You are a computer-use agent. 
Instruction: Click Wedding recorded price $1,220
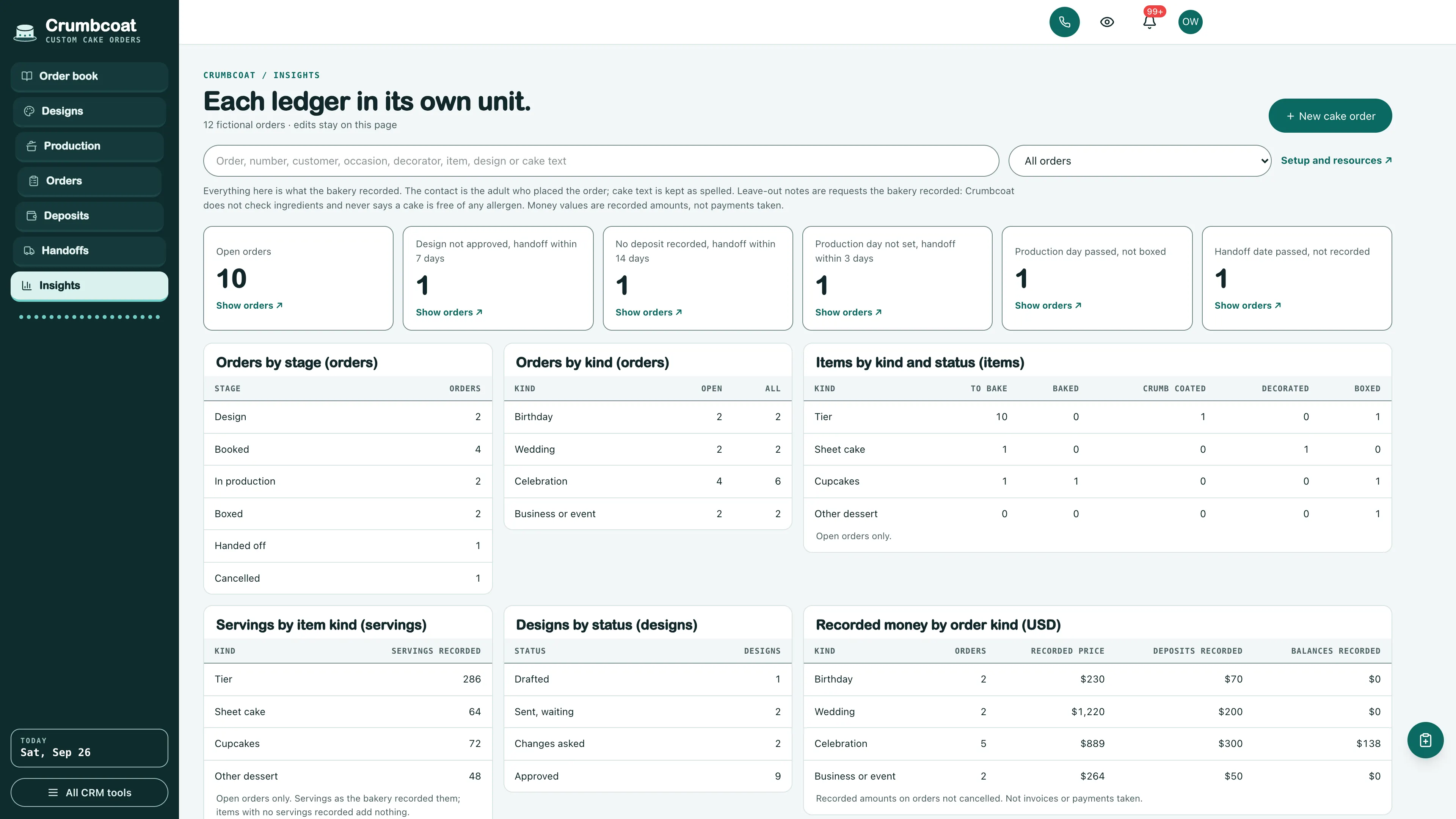[x=1087, y=712]
